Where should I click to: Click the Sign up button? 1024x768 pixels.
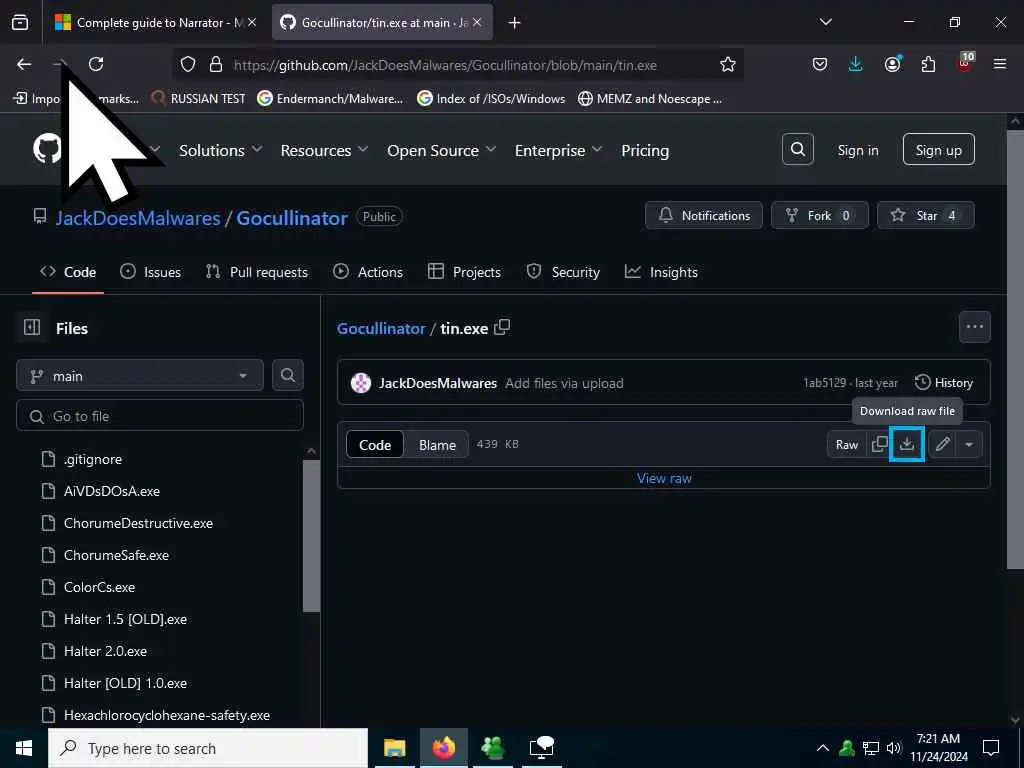click(938, 150)
